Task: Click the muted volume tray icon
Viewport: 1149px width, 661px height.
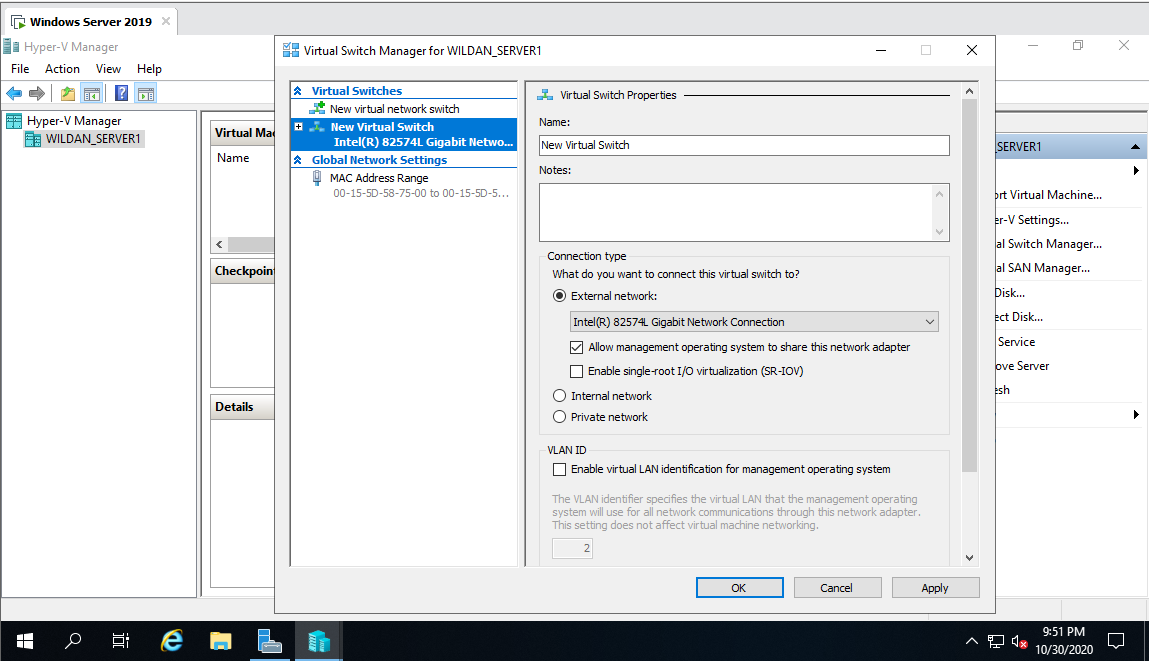Action: [x=1019, y=642]
